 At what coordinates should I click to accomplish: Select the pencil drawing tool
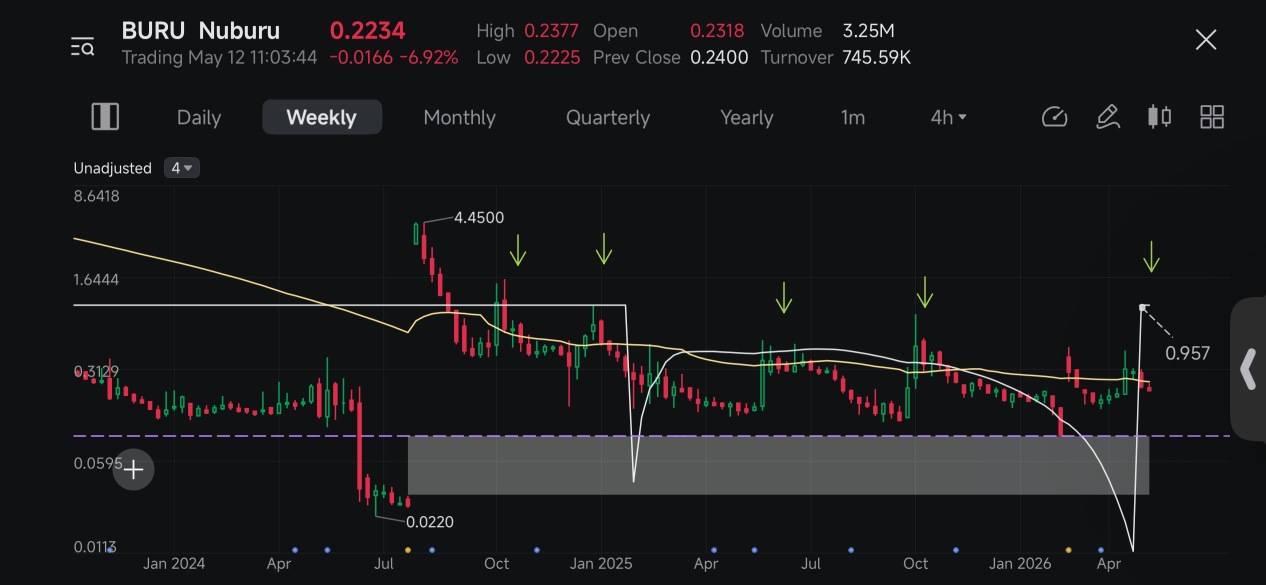1107,117
